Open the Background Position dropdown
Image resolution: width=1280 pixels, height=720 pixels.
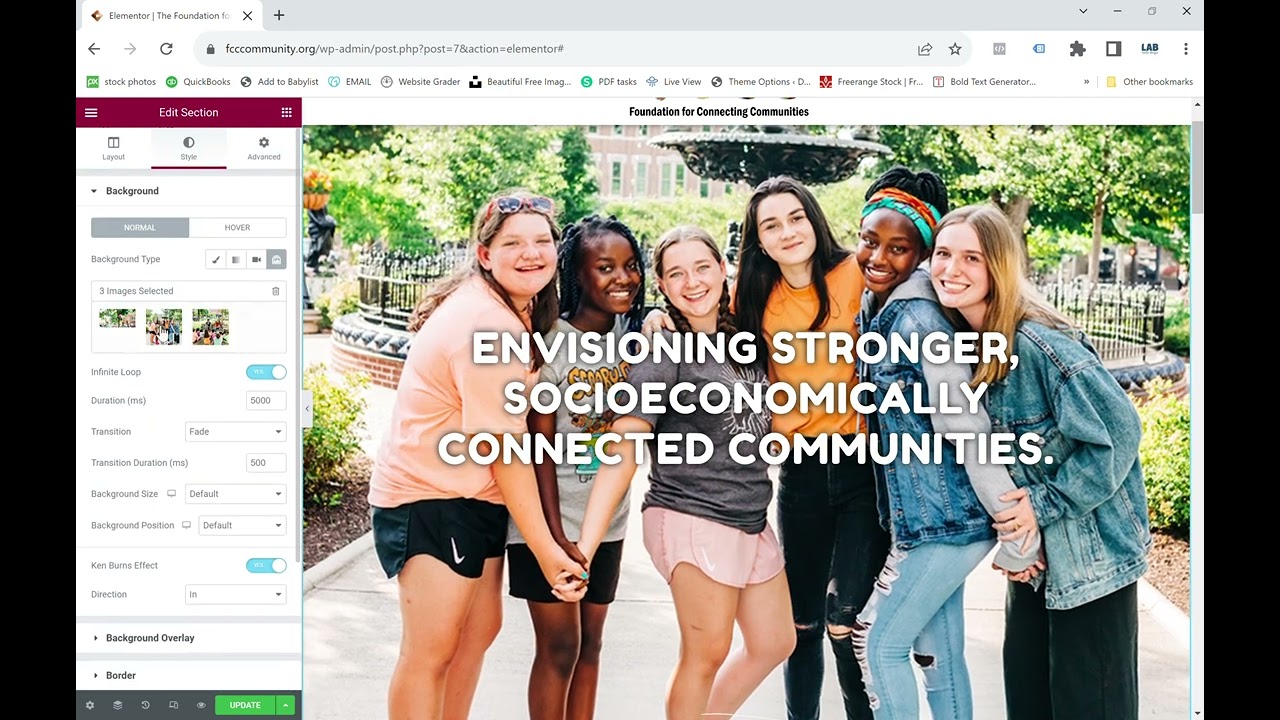[x=243, y=525]
